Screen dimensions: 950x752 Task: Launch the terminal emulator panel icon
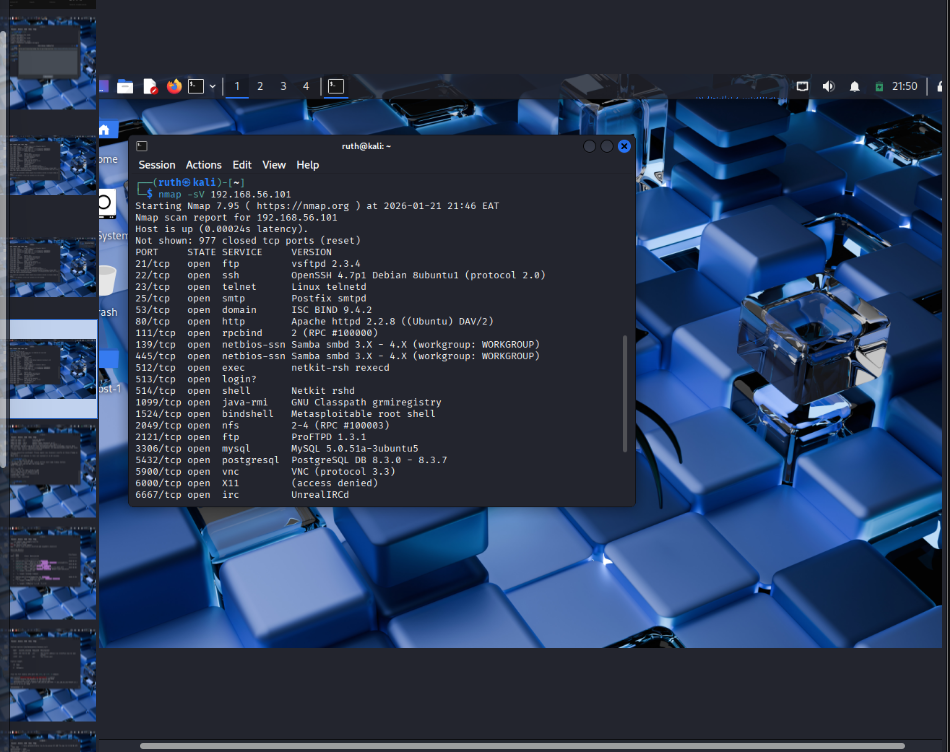(196, 87)
